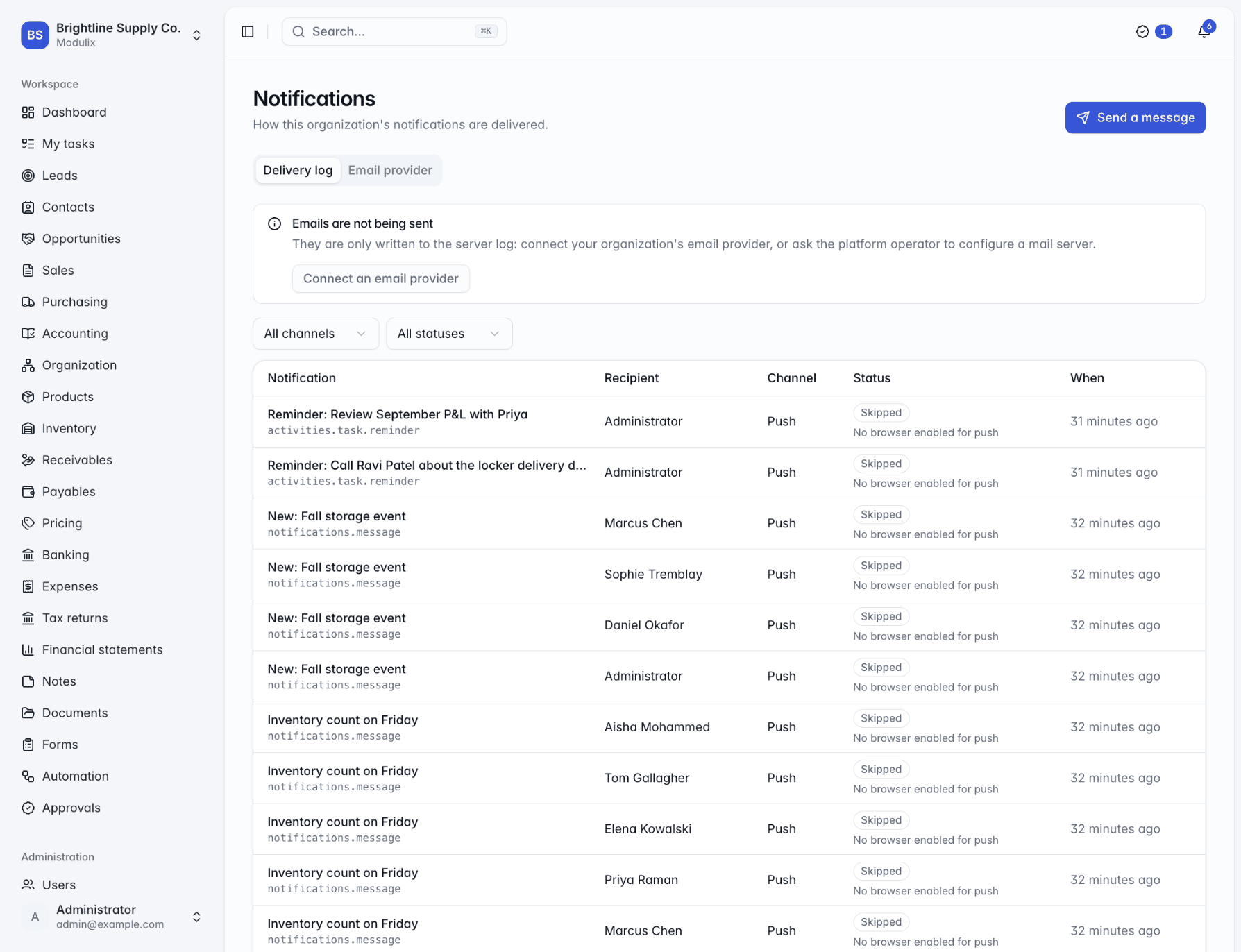This screenshot has width=1241, height=952.
Task: Open Users under Administration
Action: click(x=112, y=885)
